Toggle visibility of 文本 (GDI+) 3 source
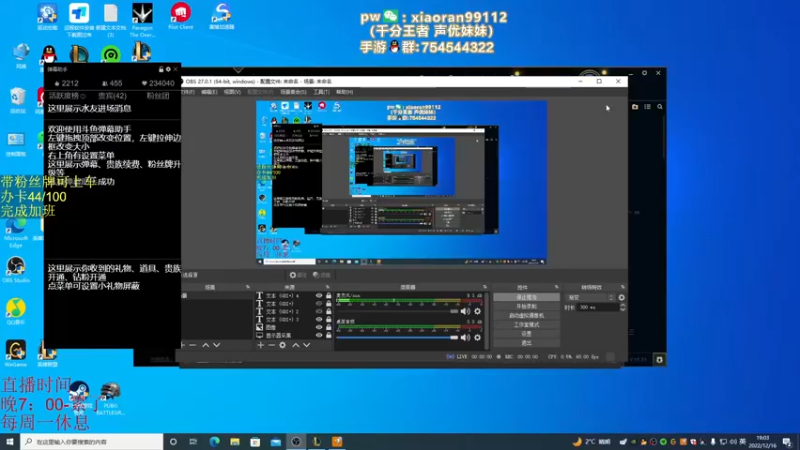This screenshot has height=450, width=800. tap(319, 319)
